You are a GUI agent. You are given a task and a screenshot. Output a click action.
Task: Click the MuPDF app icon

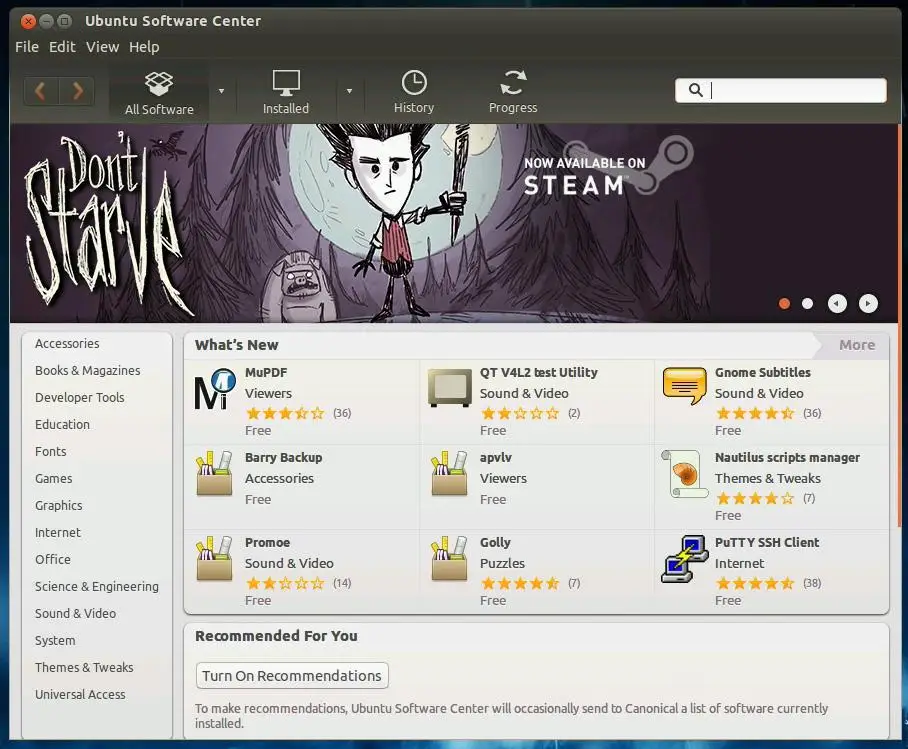click(x=215, y=389)
